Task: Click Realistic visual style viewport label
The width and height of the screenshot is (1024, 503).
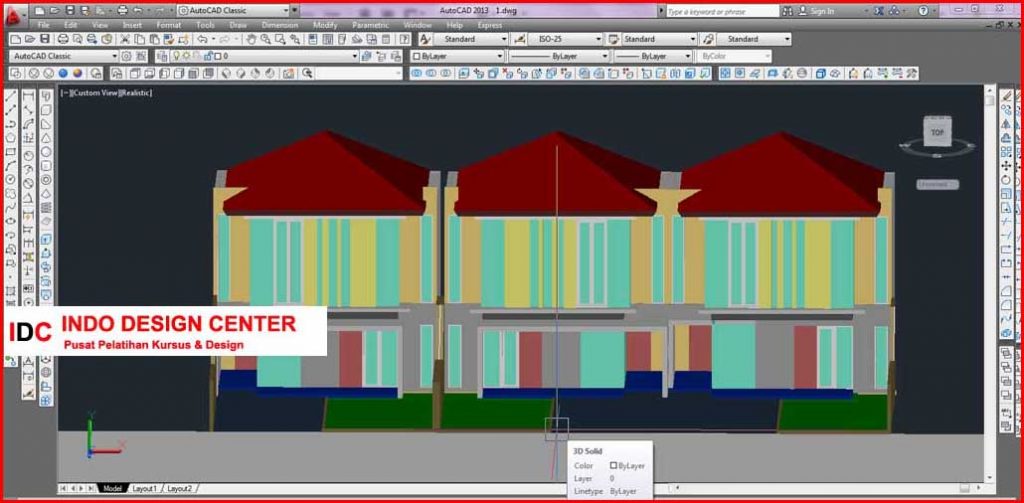Action: (136, 93)
